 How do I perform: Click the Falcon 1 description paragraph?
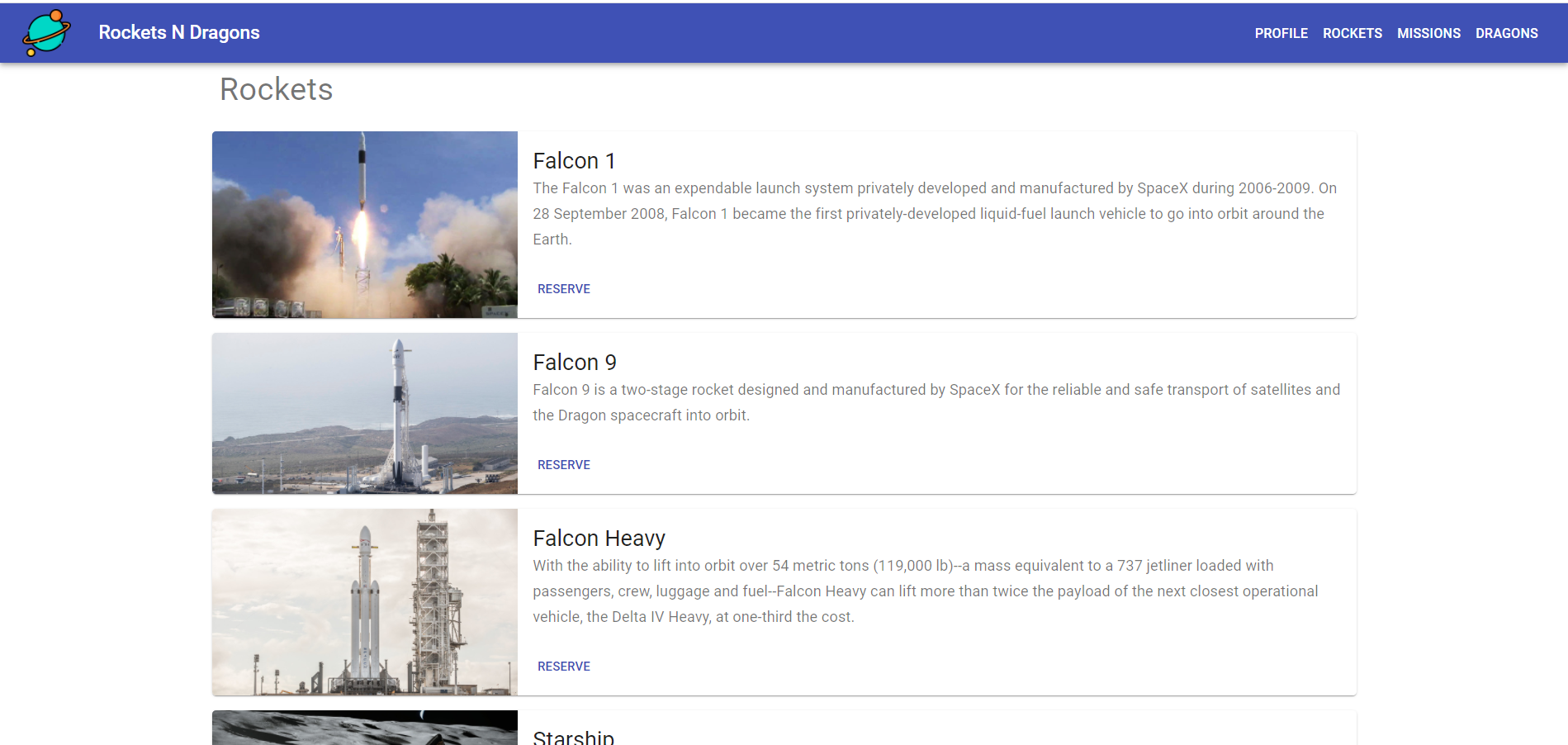point(936,214)
